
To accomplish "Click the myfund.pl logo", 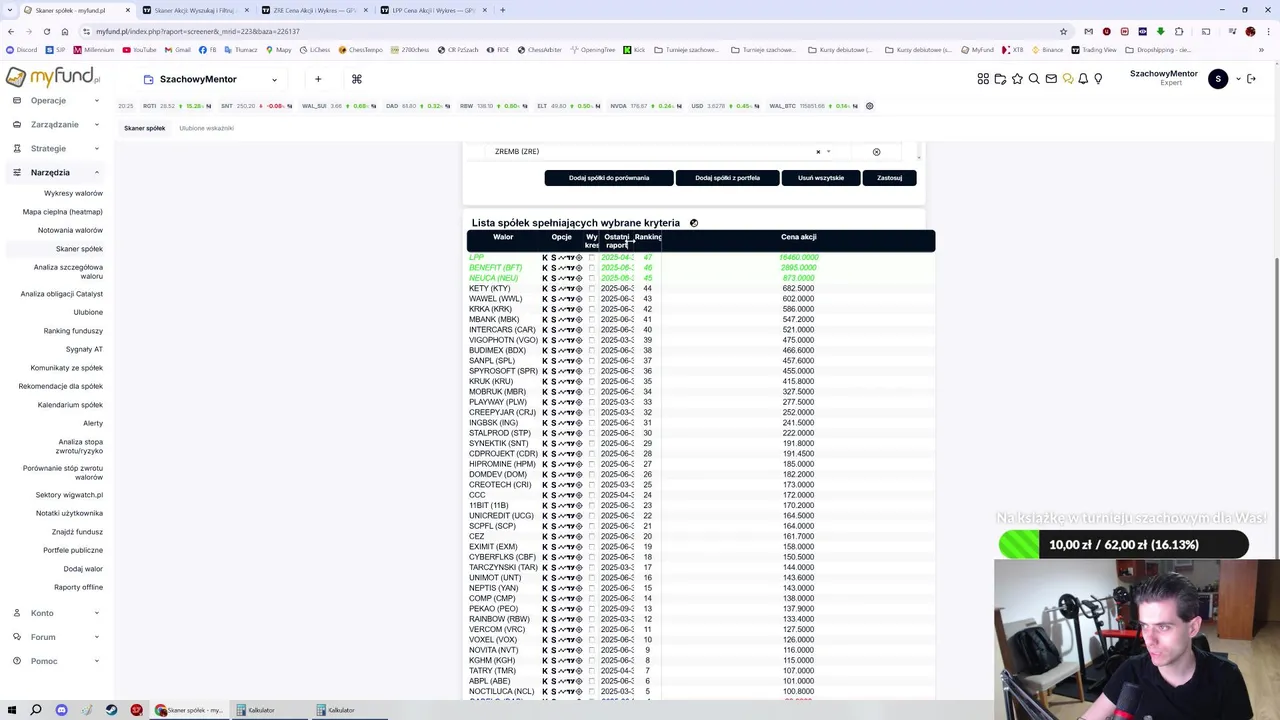I will pyautogui.click(x=53, y=77).
